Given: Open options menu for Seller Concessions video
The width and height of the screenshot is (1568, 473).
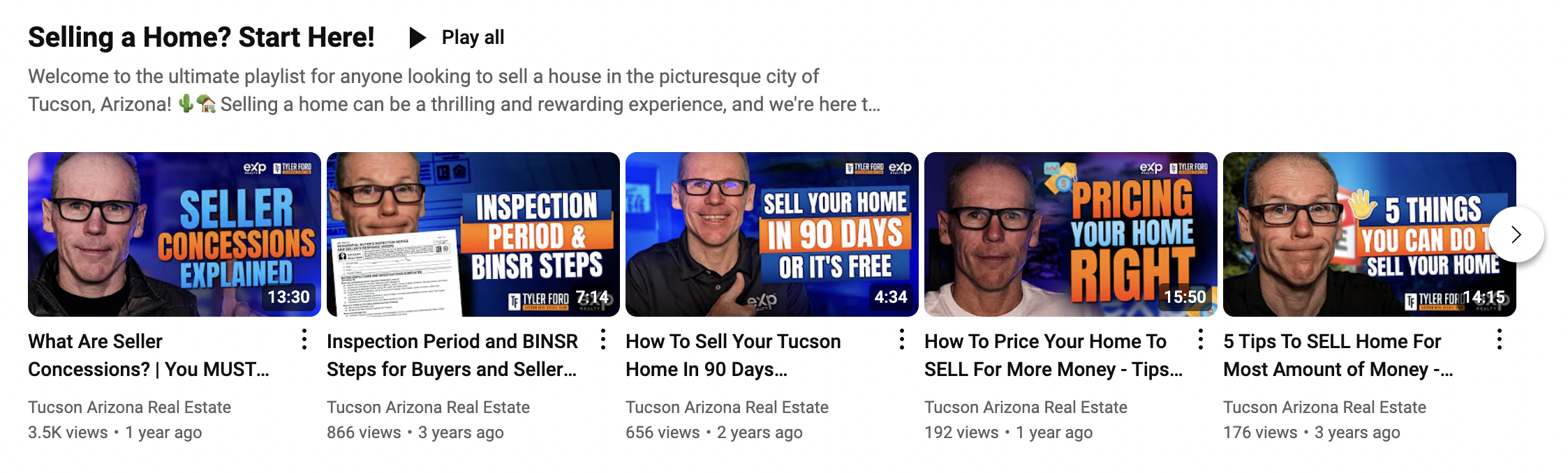Looking at the screenshot, I should (304, 340).
